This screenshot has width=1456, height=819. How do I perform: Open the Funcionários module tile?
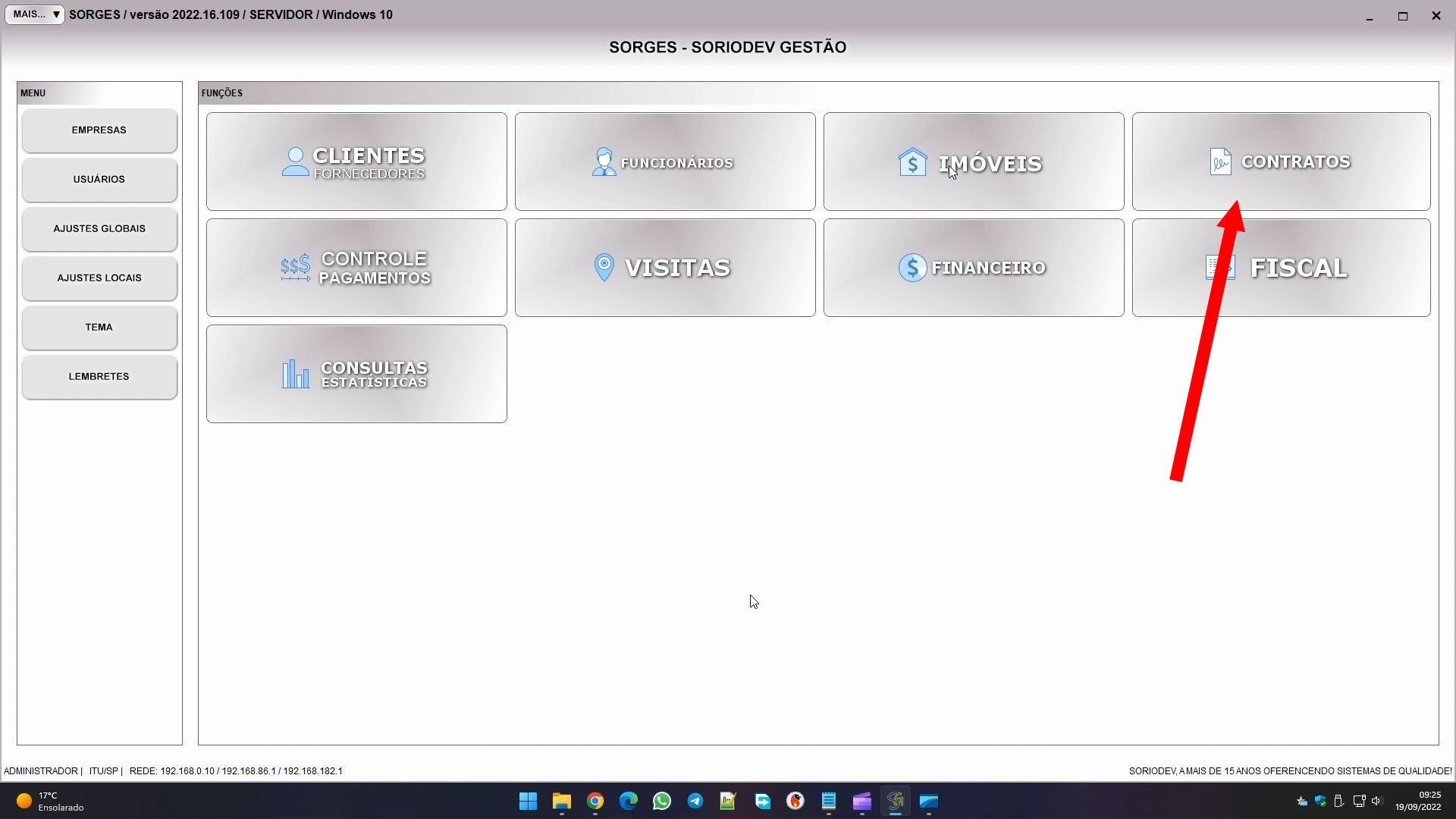(x=665, y=162)
